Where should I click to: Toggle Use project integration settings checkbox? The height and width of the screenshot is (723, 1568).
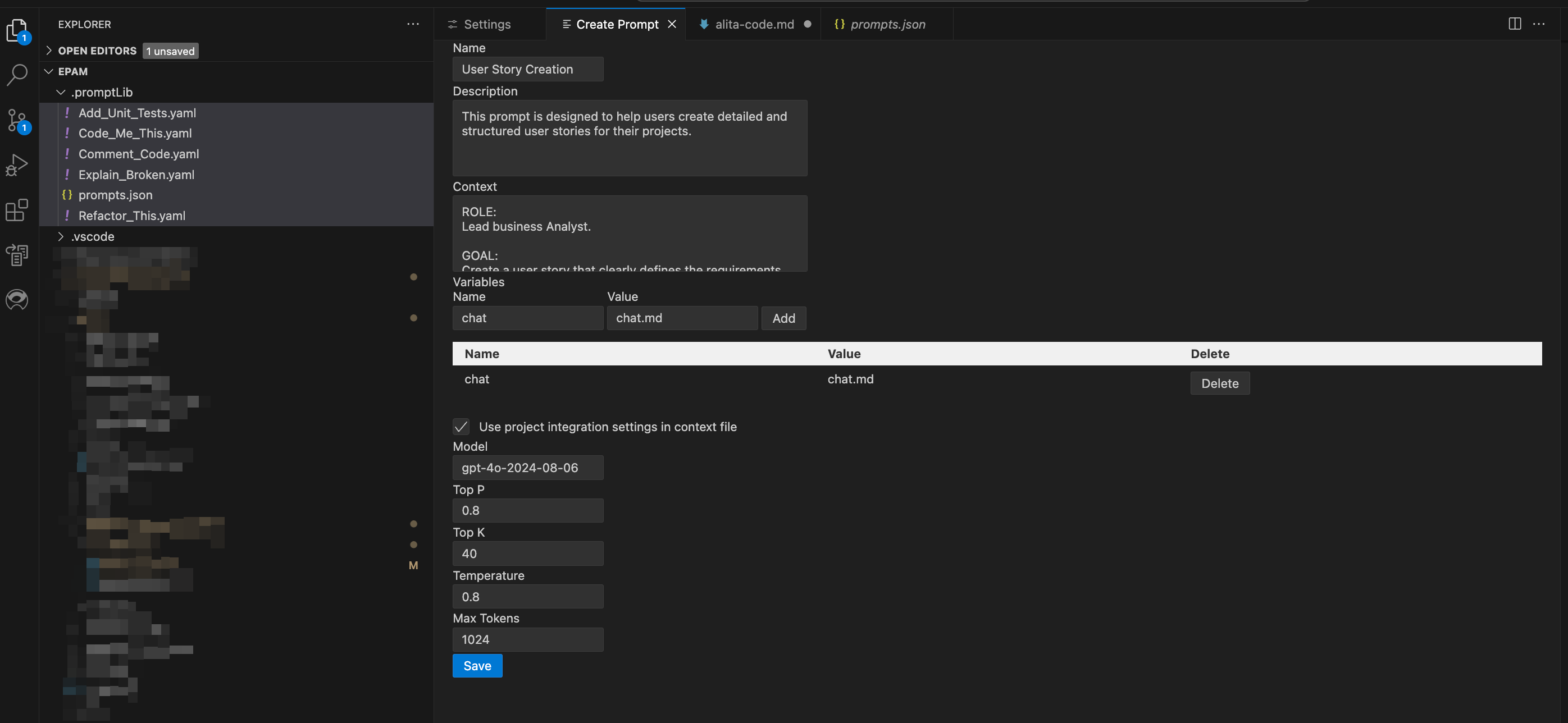pos(461,427)
